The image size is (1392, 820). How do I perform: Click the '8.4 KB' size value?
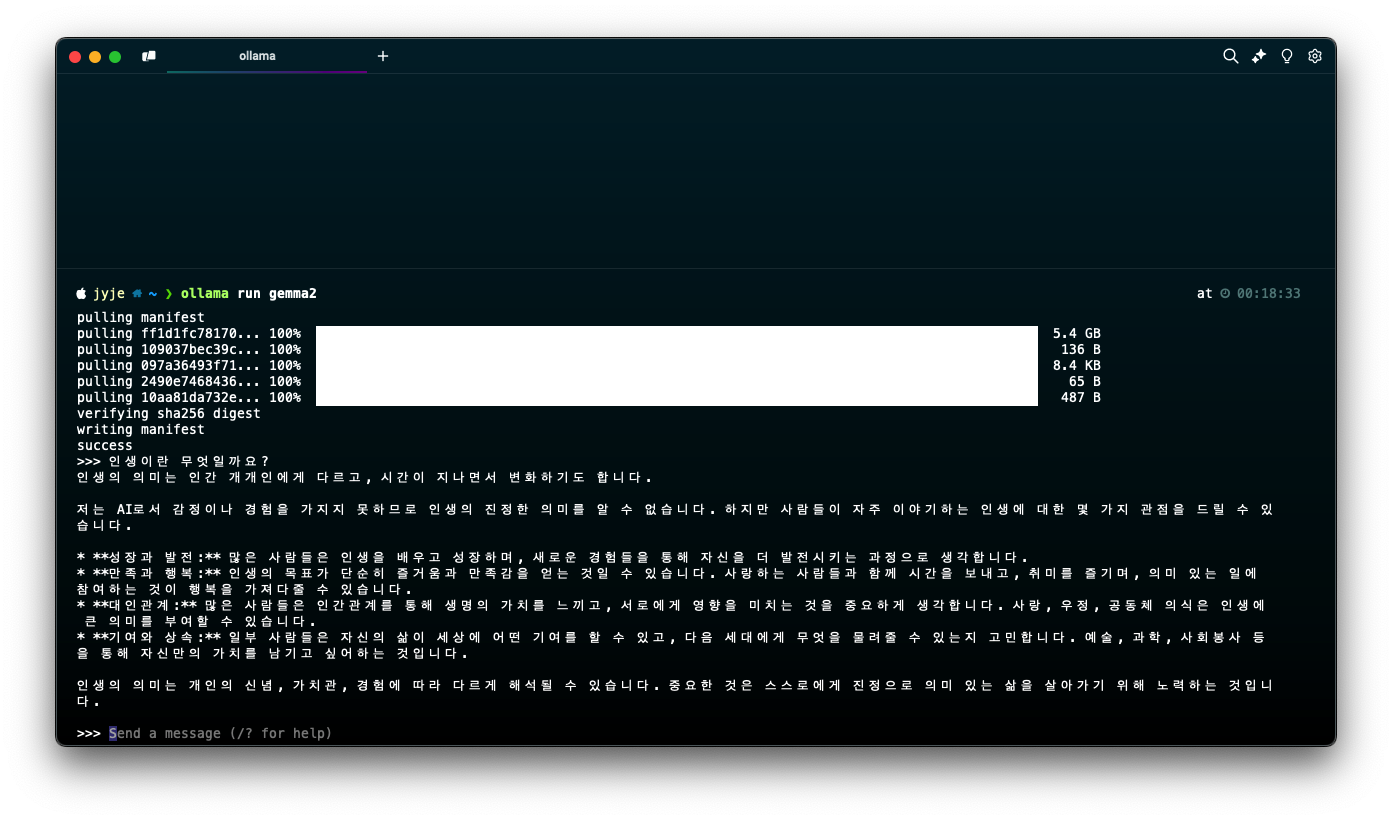[1076, 365]
